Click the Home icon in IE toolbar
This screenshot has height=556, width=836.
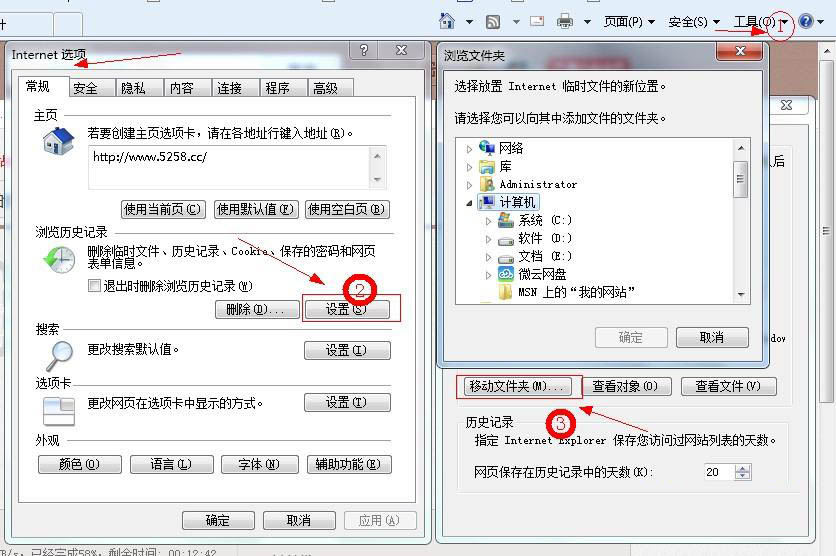pos(447,21)
